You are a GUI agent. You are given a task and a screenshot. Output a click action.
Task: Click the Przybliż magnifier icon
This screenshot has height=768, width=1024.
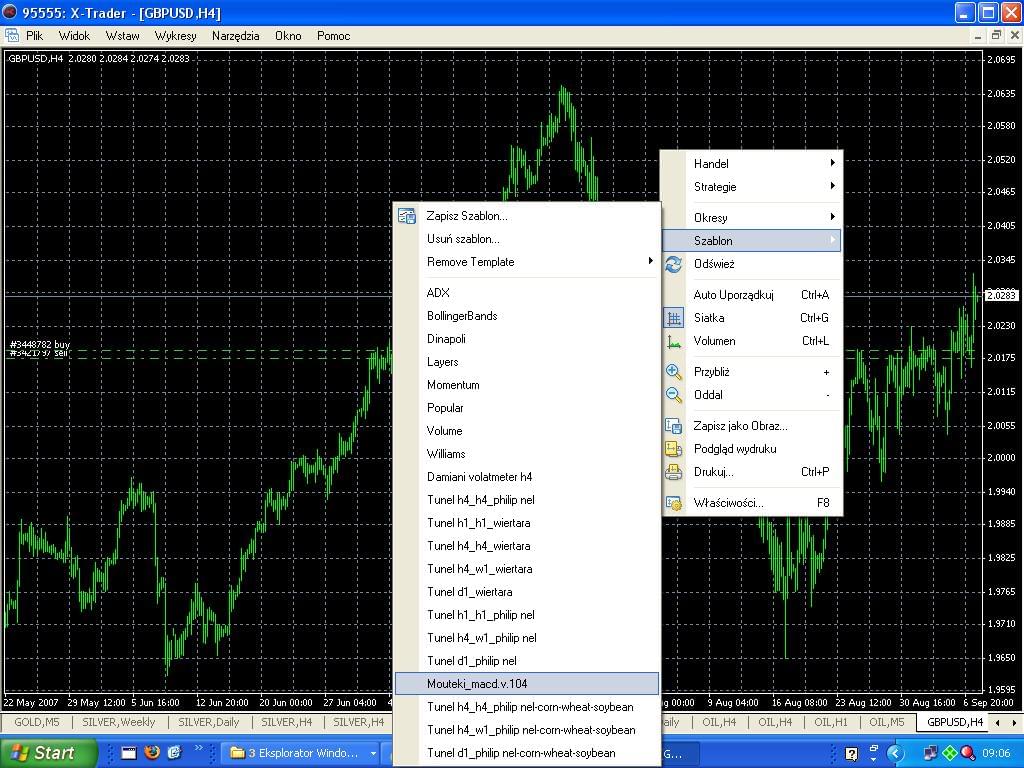click(673, 372)
